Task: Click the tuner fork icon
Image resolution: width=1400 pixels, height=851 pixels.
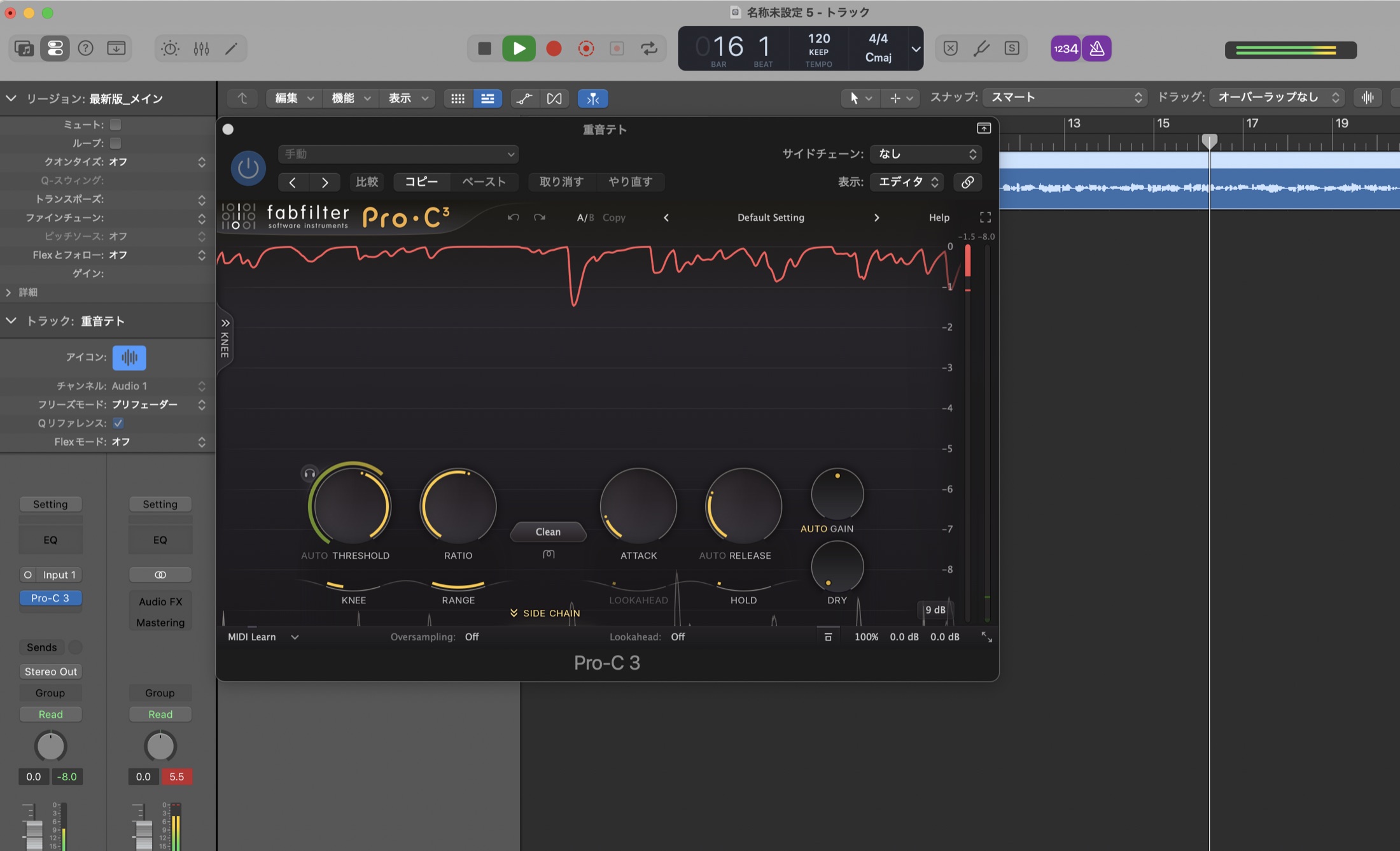Action: coord(981,48)
